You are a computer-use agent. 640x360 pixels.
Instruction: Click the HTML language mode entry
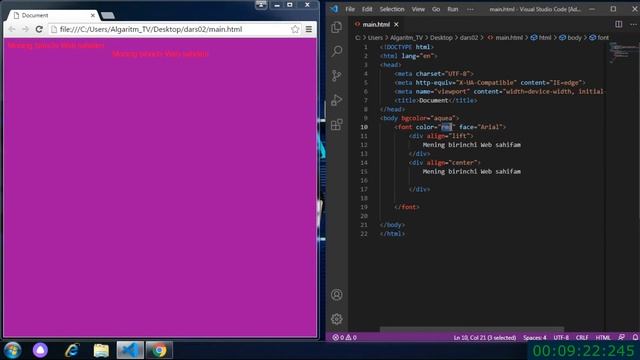point(603,338)
